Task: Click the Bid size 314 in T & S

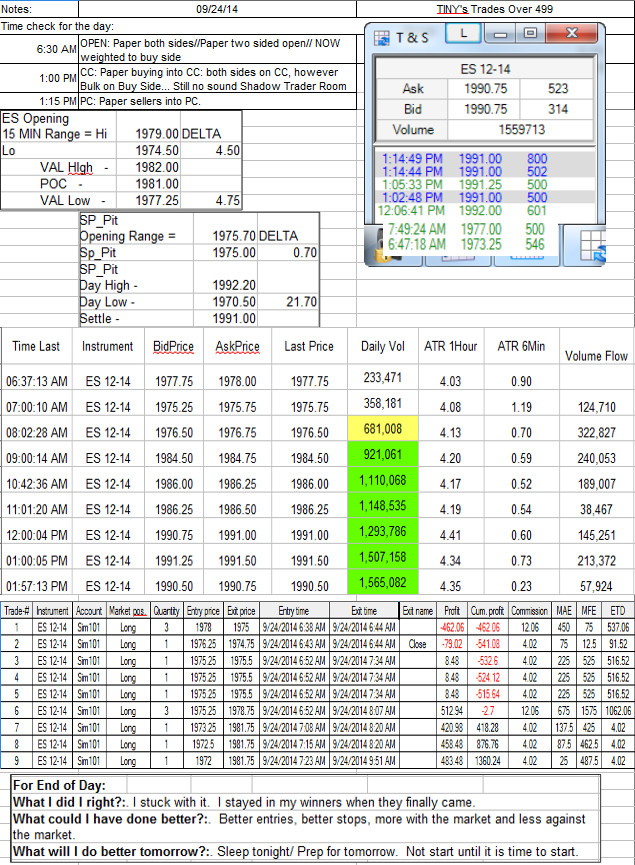Action: tap(557, 109)
